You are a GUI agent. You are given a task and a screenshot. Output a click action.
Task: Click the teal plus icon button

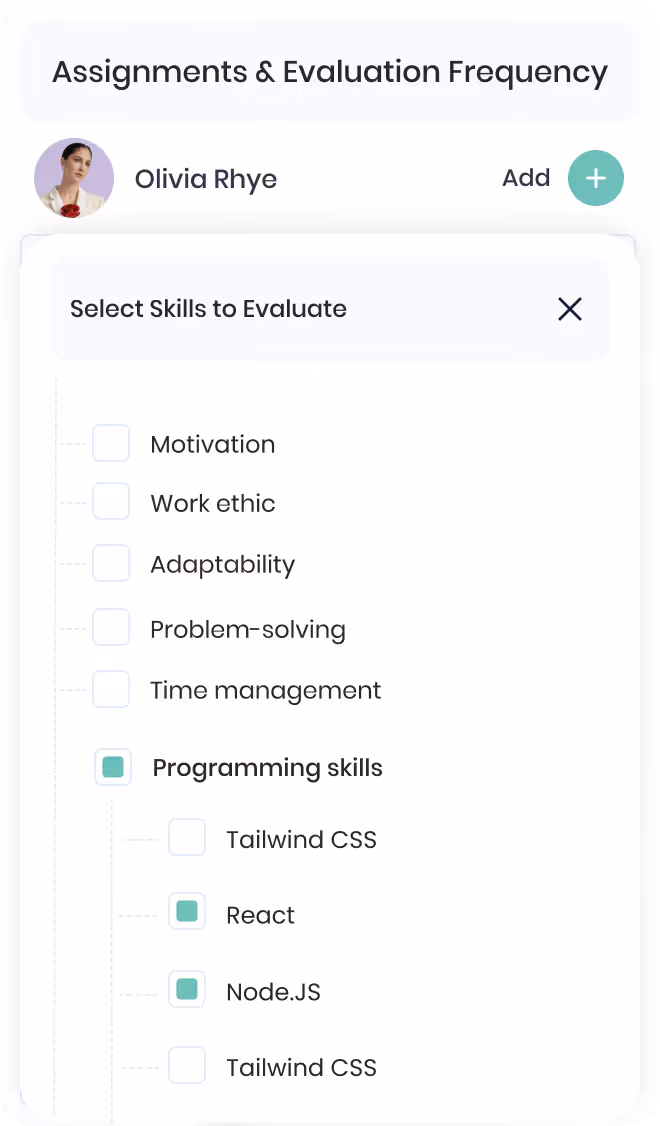click(x=595, y=178)
